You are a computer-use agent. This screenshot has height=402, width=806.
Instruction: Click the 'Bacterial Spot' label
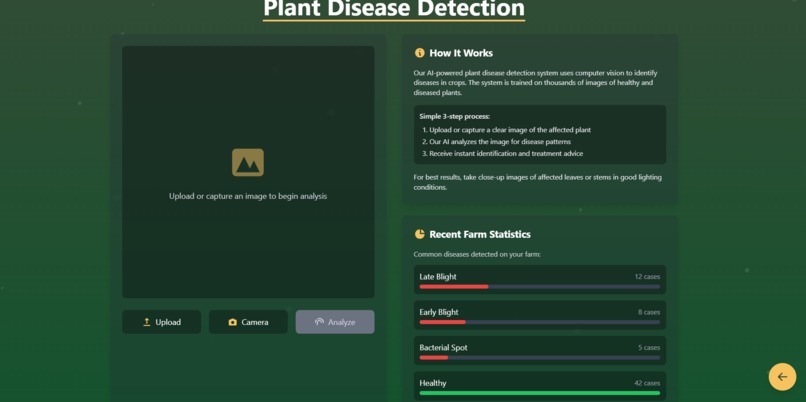[444, 348]
